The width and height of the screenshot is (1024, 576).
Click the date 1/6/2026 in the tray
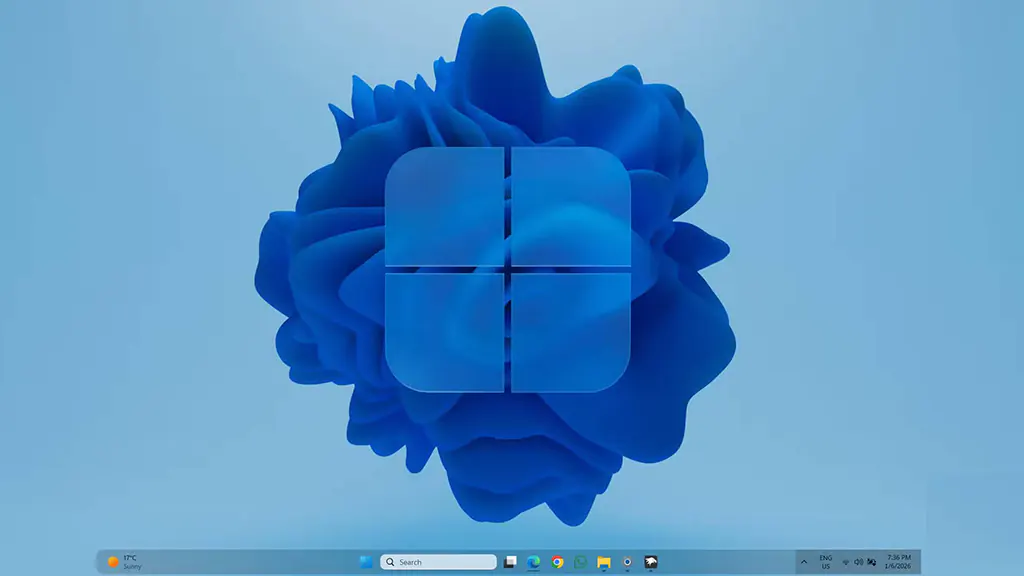tap(897, 567)
